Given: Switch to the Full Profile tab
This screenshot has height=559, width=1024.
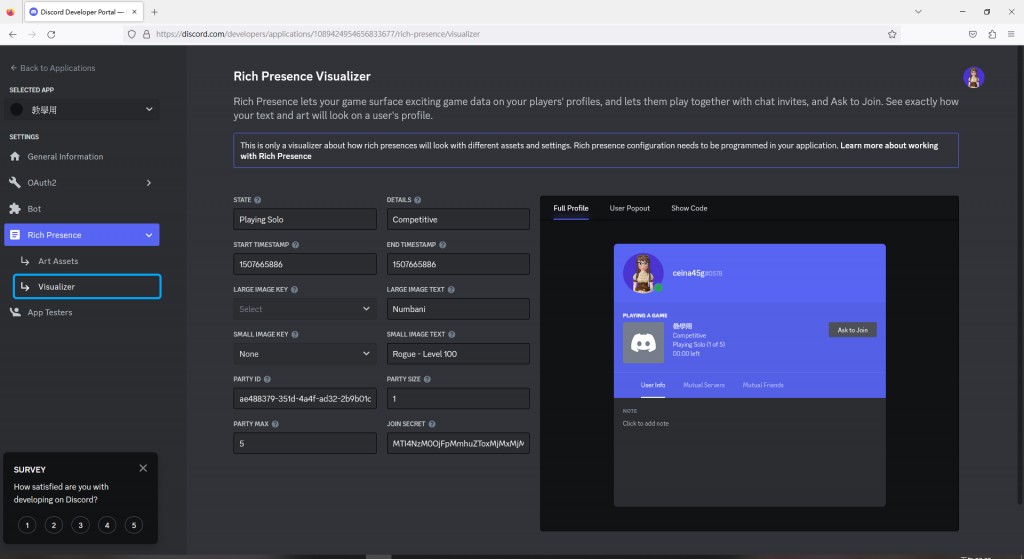Looking at the screenshot, I should coord(571,208).
